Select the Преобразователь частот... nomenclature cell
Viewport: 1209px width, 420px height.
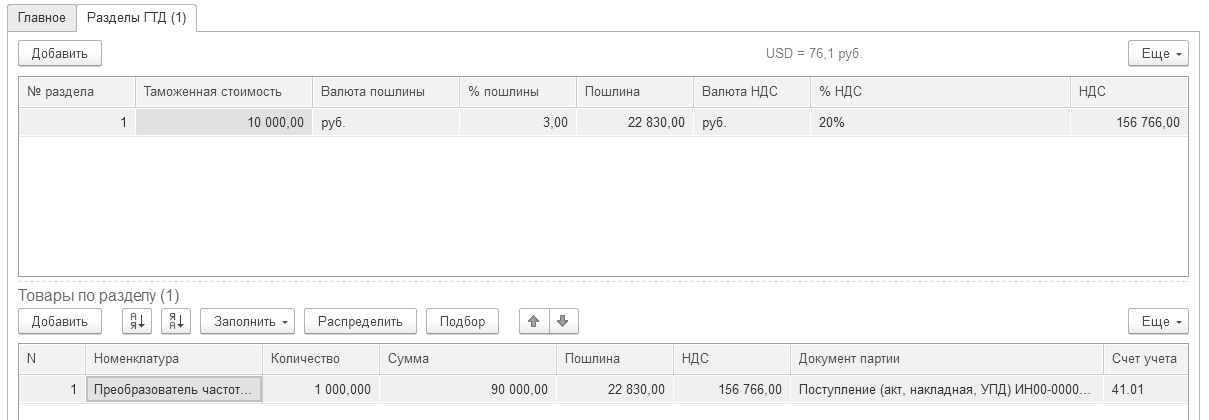click(174, 389)
